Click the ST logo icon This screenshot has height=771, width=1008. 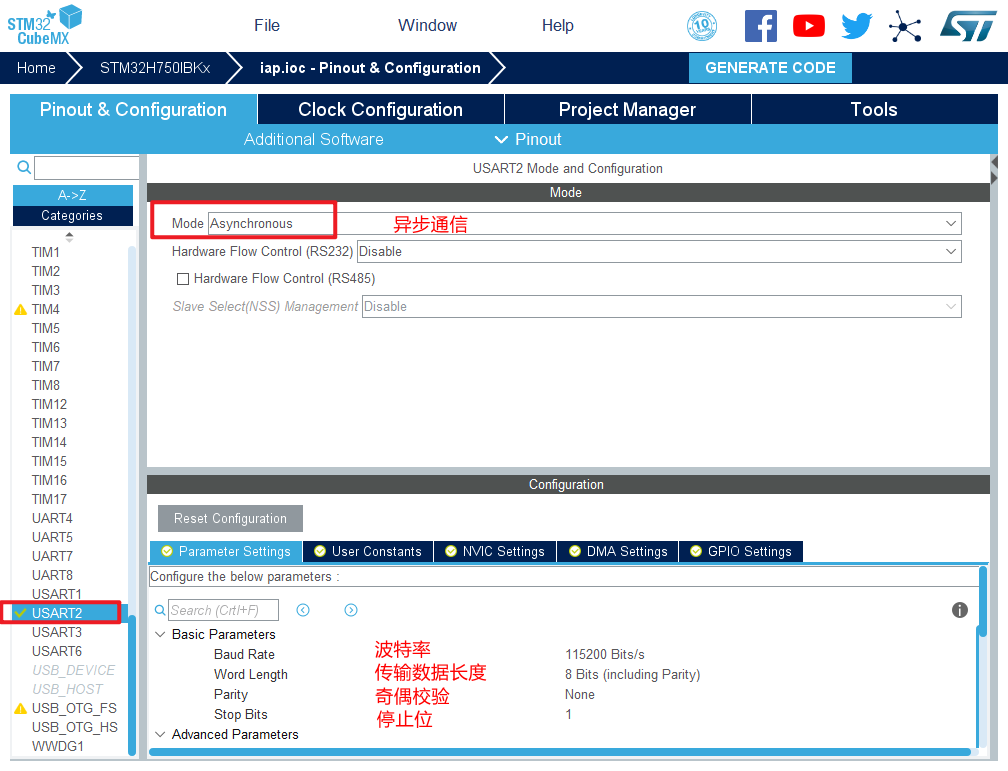pos(967,26)
